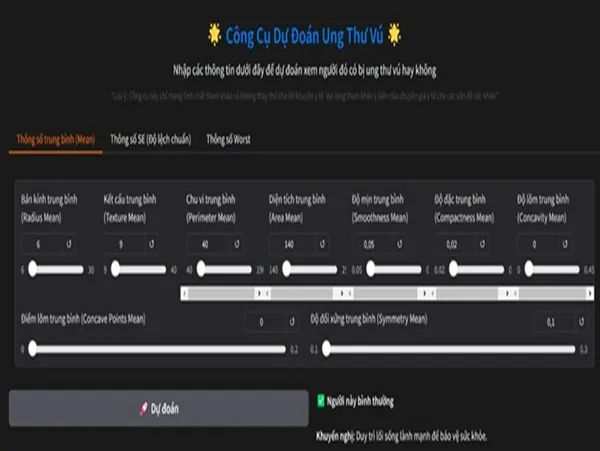
Task: Click the left arrow of horizontal scrollbar
Action: (185, 293)
